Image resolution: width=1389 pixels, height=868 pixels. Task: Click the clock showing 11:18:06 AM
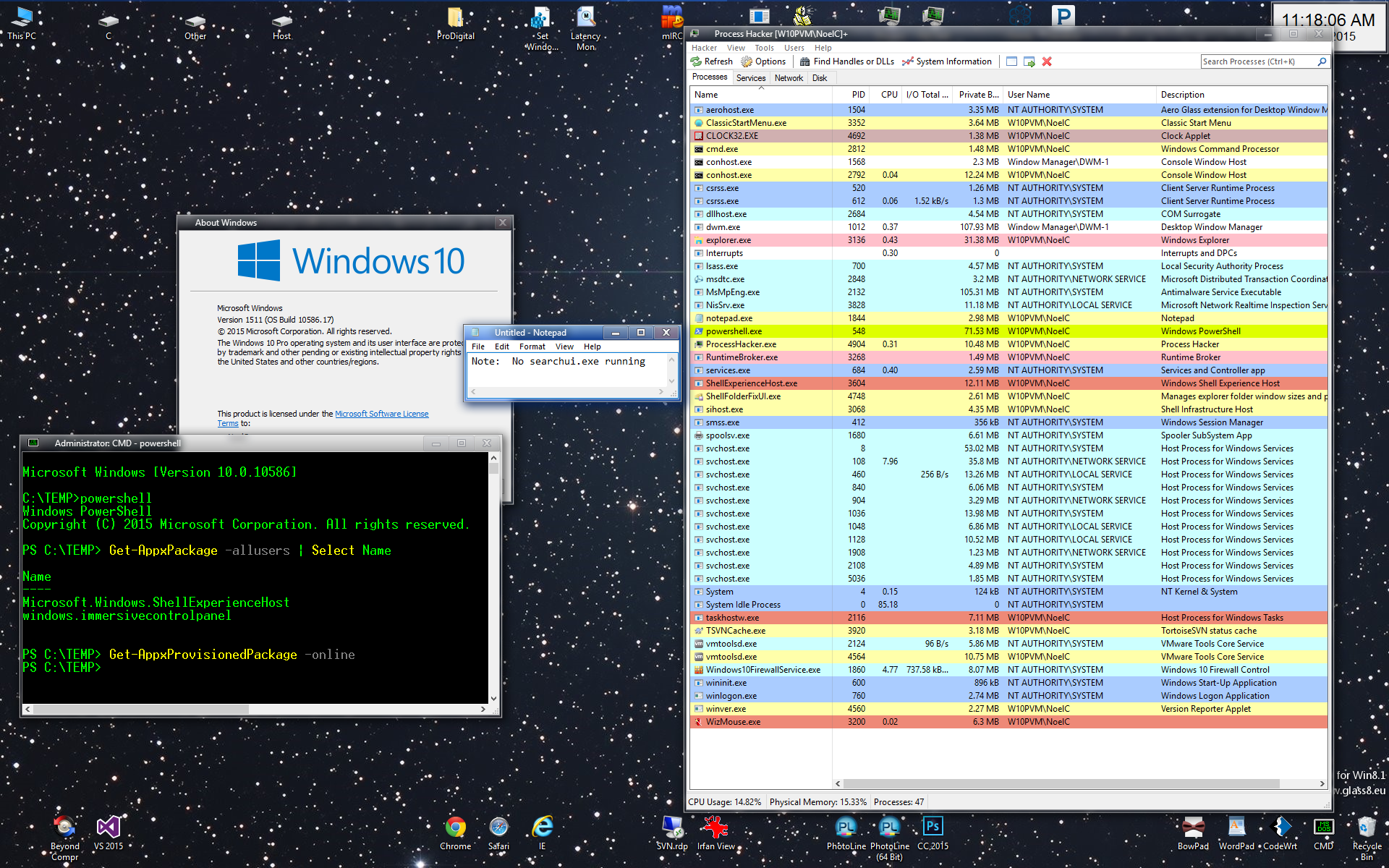tap(1328, 20)
